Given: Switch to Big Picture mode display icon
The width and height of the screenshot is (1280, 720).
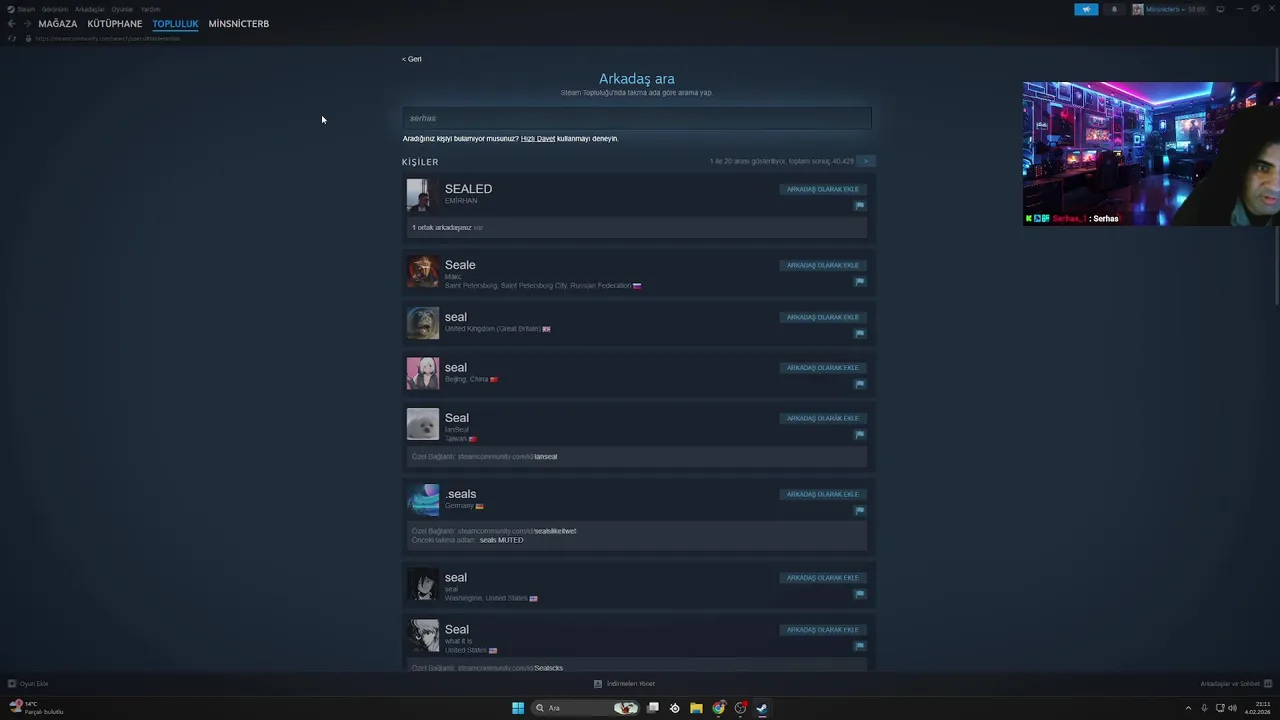Looking at the screenshot, I should click(x=1220, y=9).
